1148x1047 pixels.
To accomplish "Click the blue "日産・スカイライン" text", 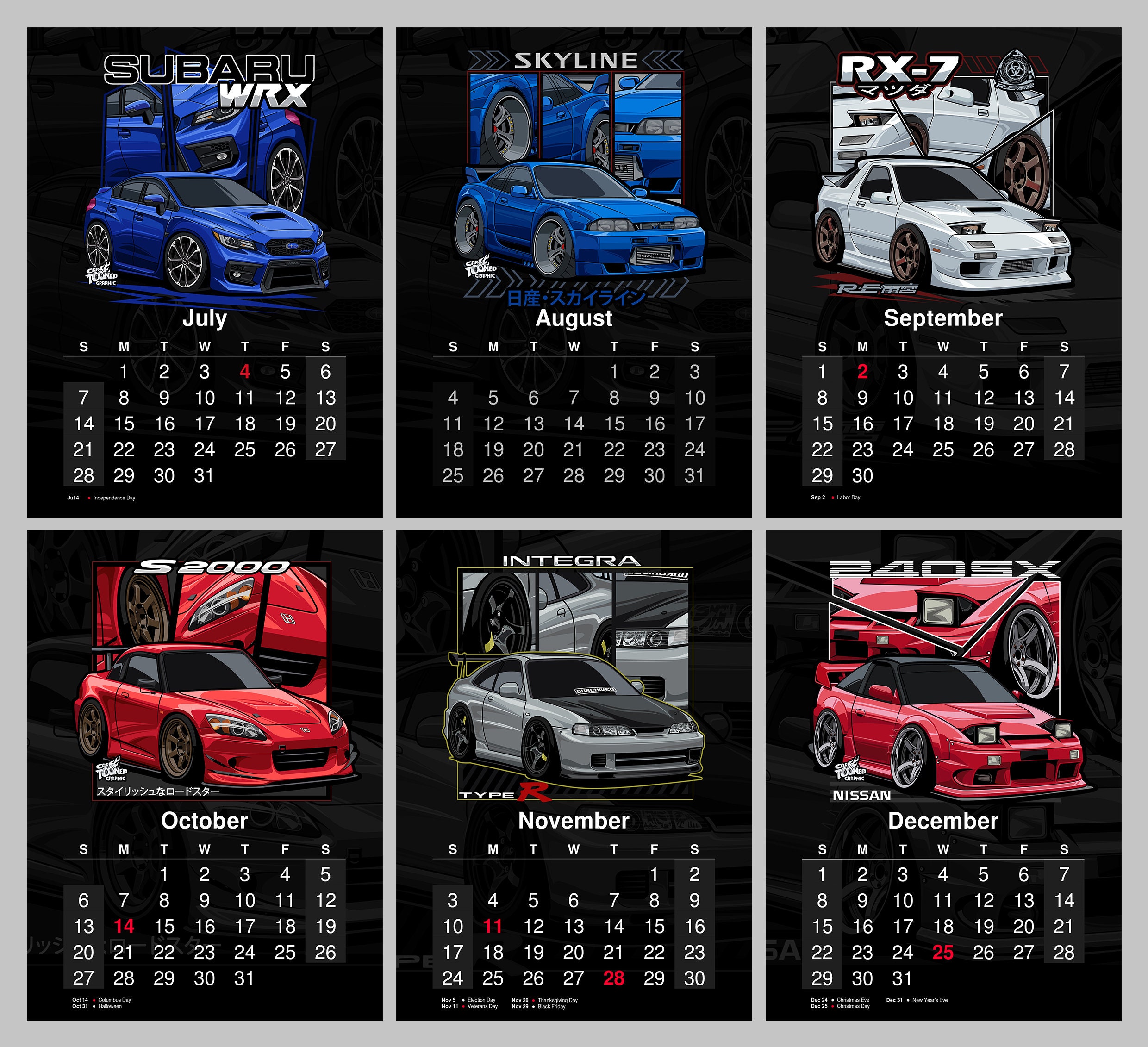I will pos(576,299).
